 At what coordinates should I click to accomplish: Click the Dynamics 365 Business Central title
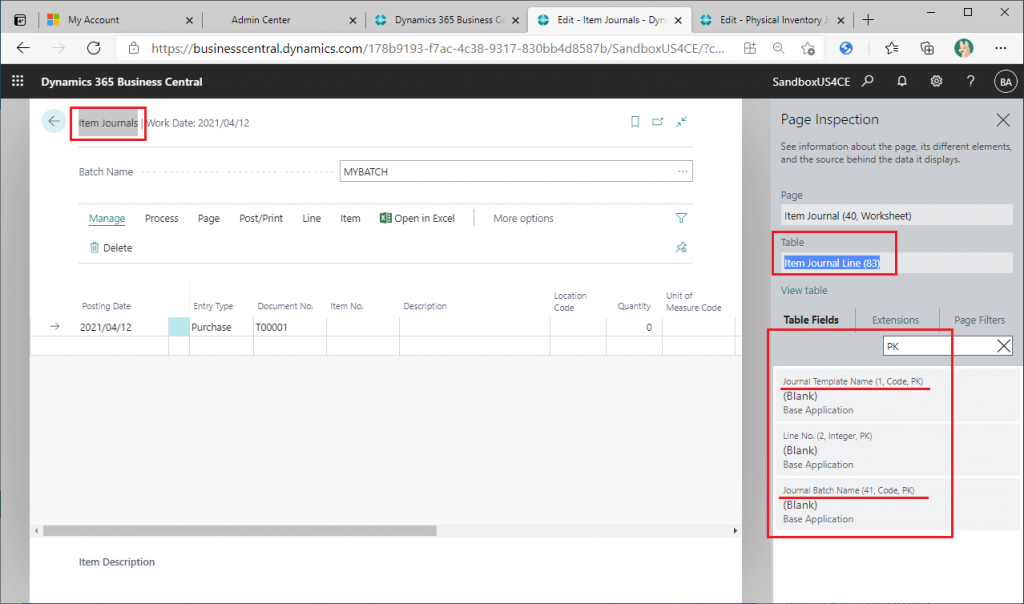coord(121,82)
